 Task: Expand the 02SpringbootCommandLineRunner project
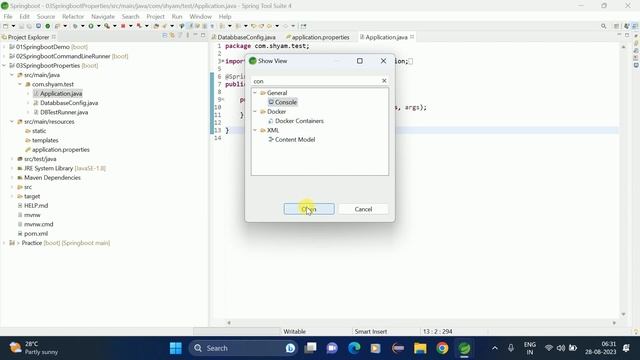4,56
